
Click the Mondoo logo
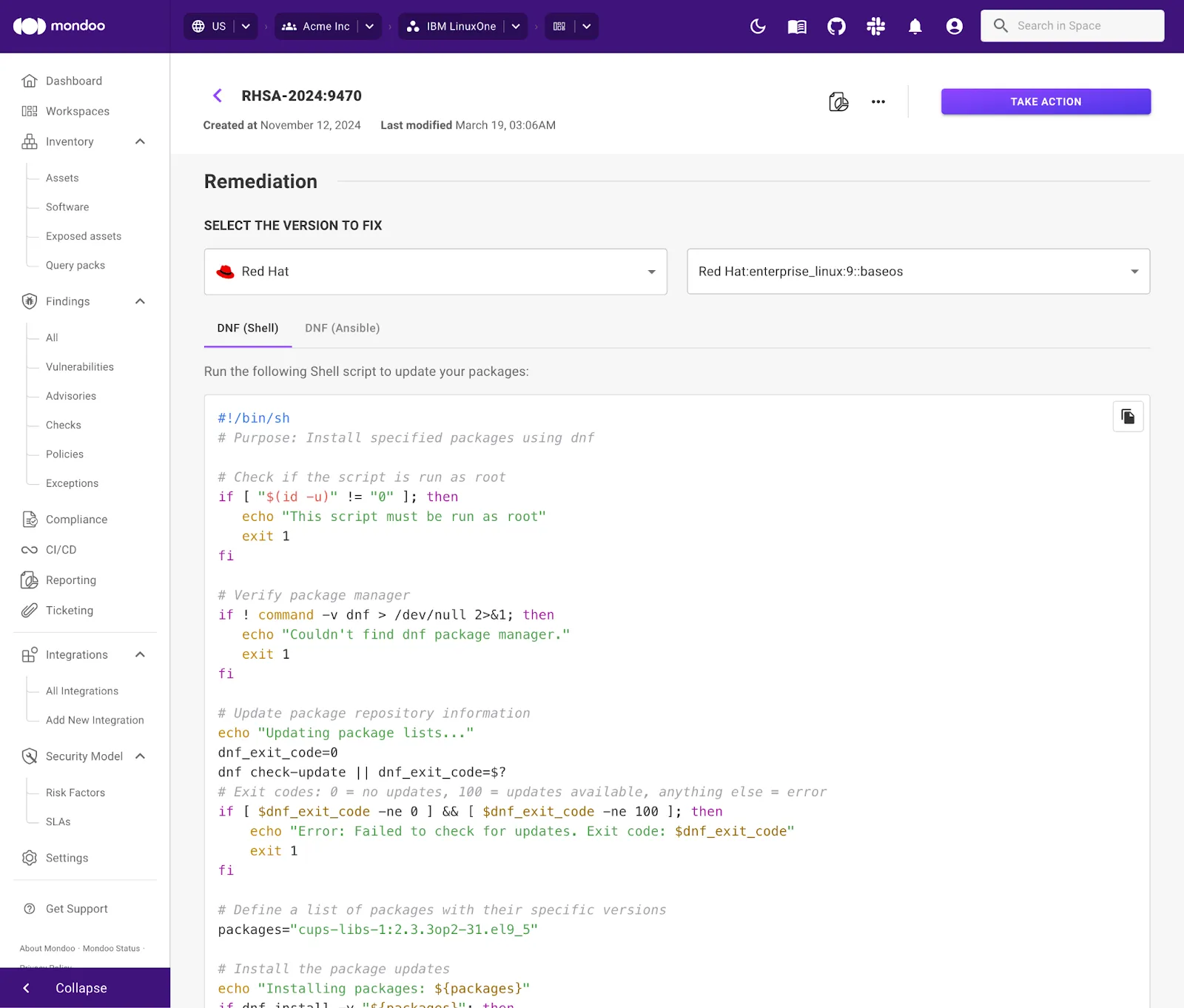59,26
